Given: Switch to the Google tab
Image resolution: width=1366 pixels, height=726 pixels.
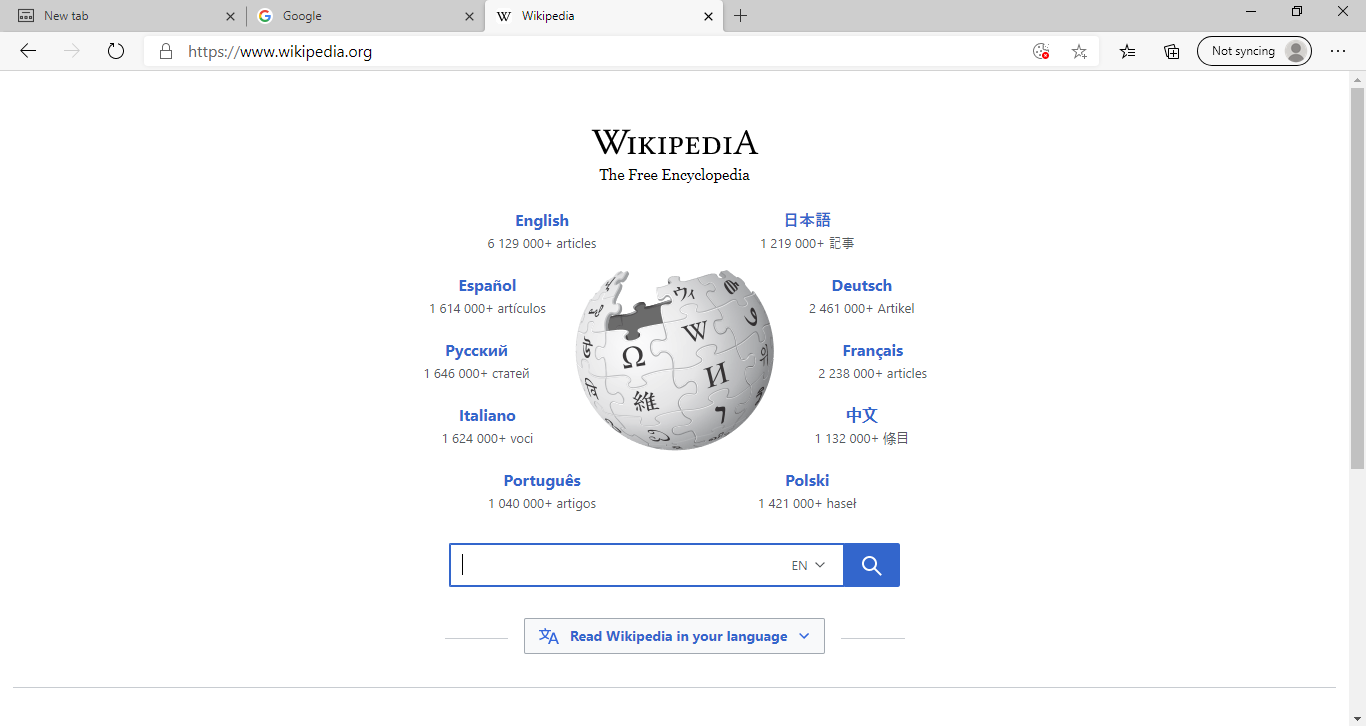Looking at the screenshot, I should tap(364, 16).
